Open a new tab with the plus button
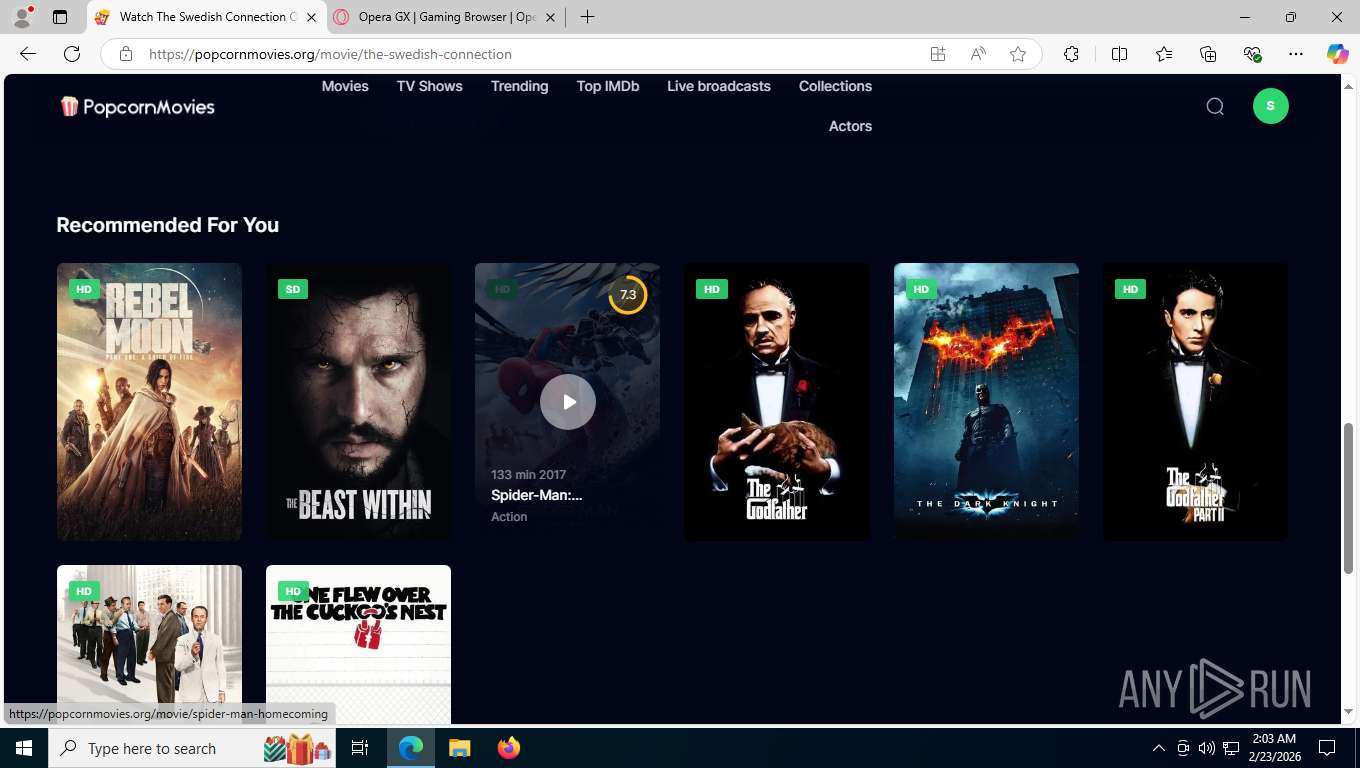The image size is (1360, 768). pyautogui.click(x=587, y=17)
